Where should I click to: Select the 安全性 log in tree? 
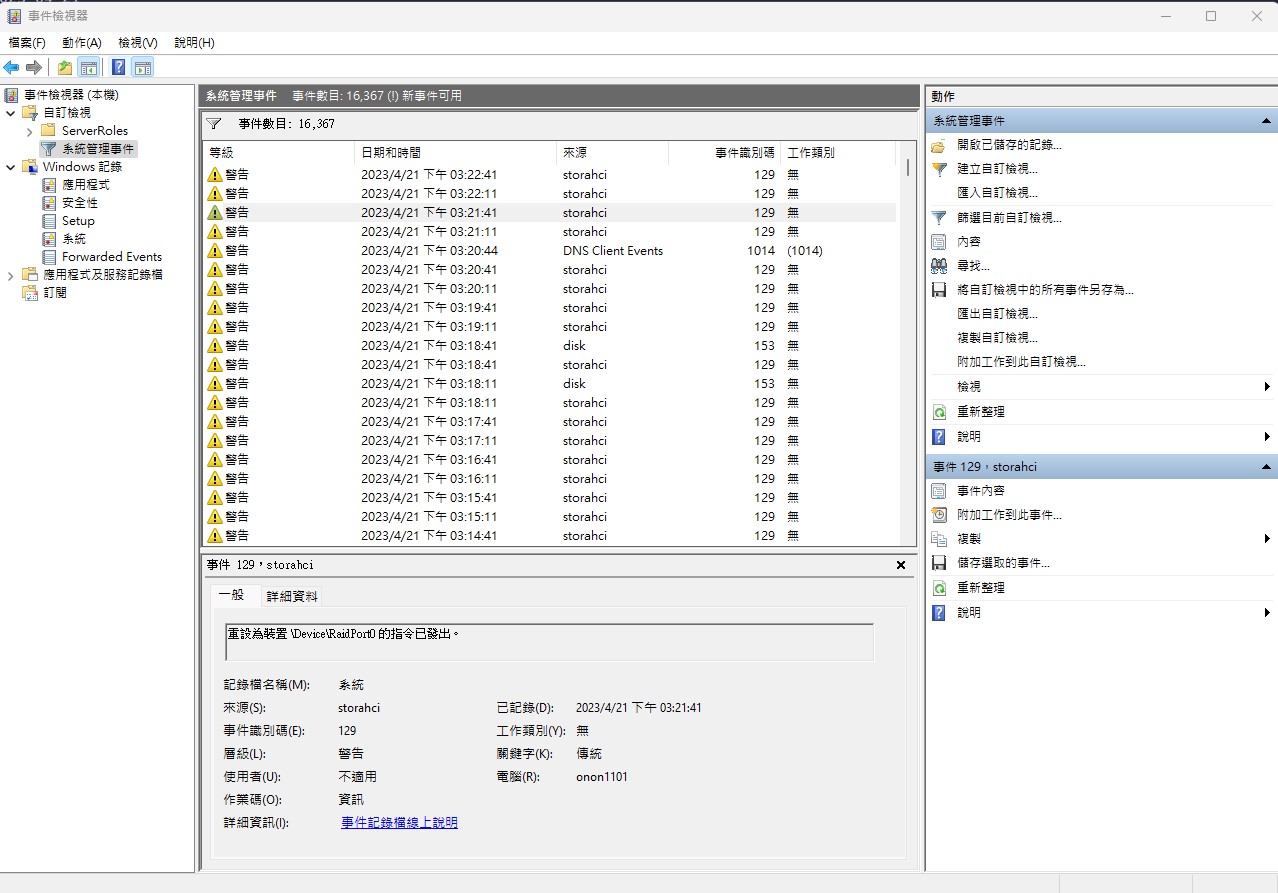tap(79, 203)
